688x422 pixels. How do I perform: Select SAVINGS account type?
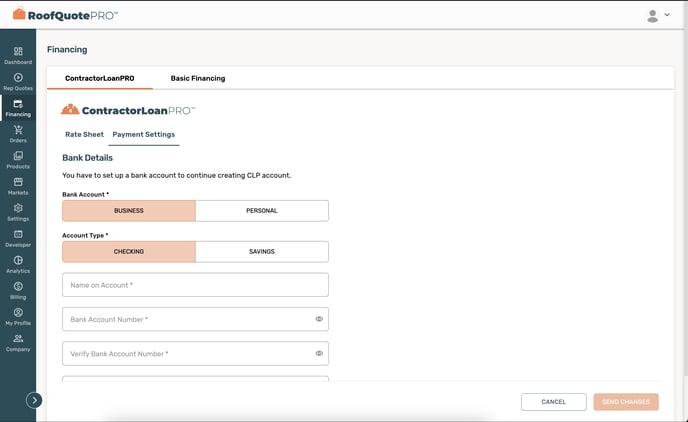point(262,251)
